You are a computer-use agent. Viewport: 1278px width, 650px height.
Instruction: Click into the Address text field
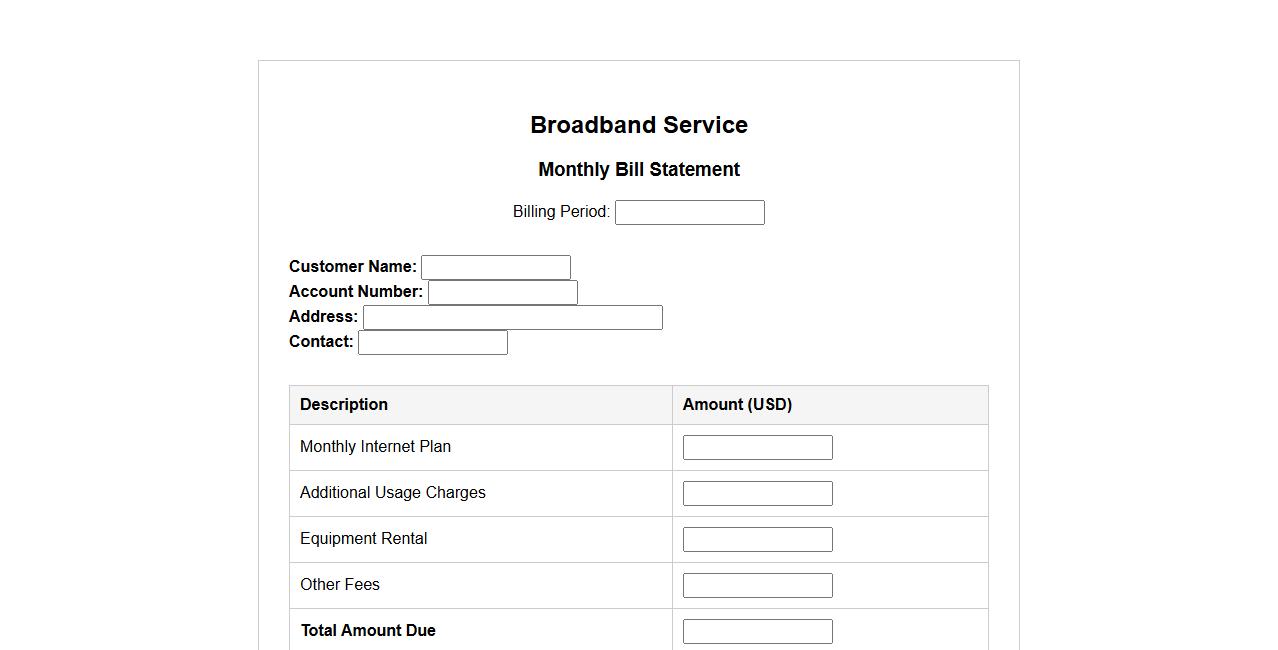(x=512, y=317)
